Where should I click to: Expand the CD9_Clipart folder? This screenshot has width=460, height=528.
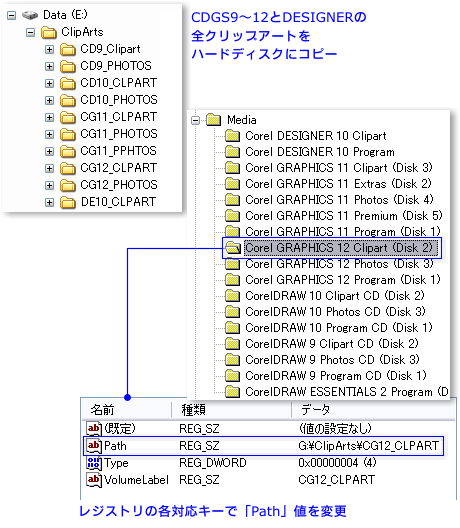(50, 50)
